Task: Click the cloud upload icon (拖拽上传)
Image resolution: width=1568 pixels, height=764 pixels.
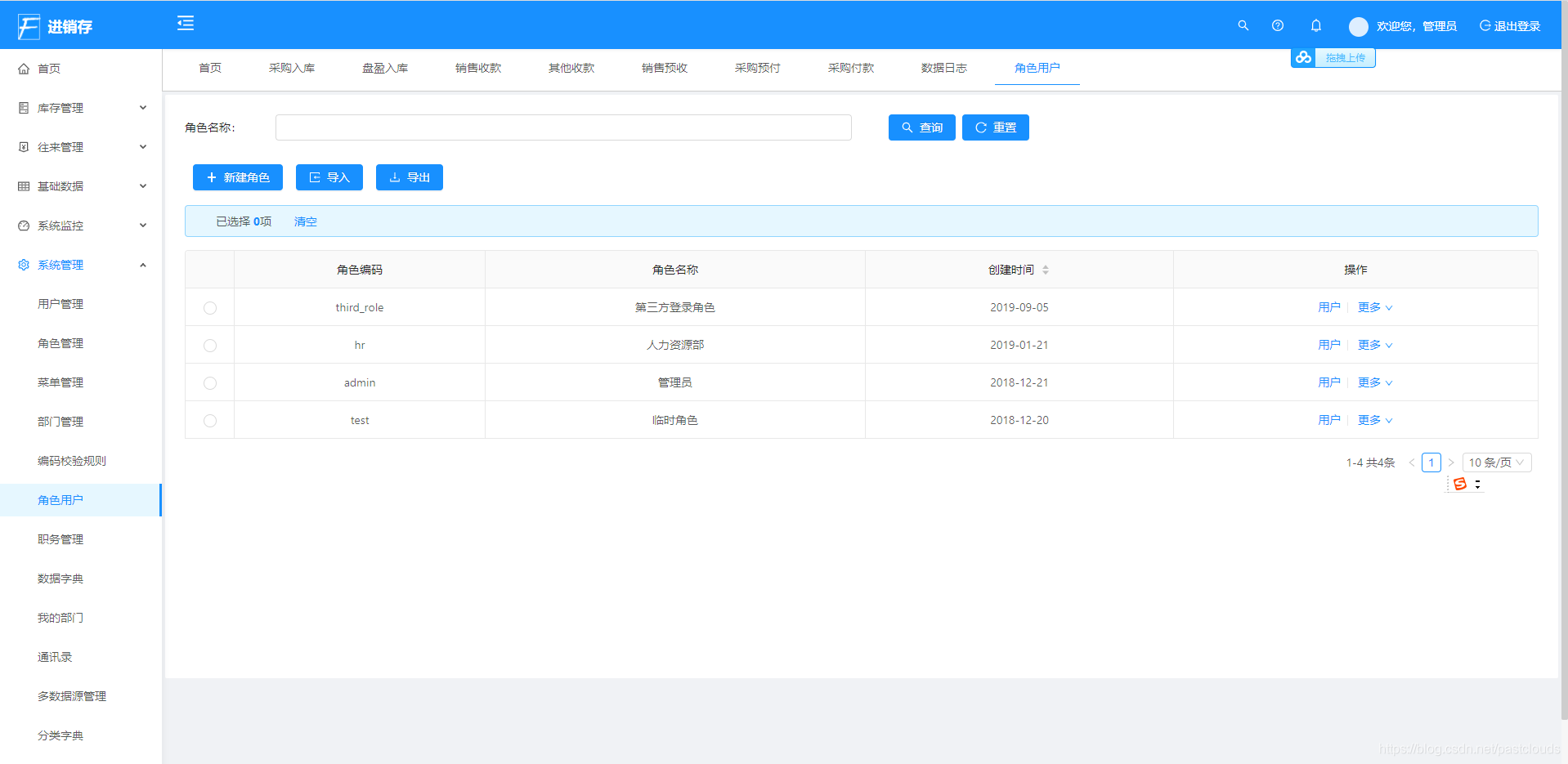Action: [x=1303, y=57]
